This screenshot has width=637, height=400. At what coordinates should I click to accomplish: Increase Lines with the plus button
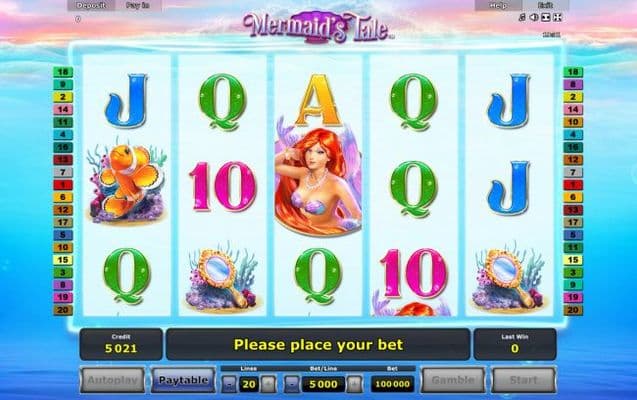point(268,384)
